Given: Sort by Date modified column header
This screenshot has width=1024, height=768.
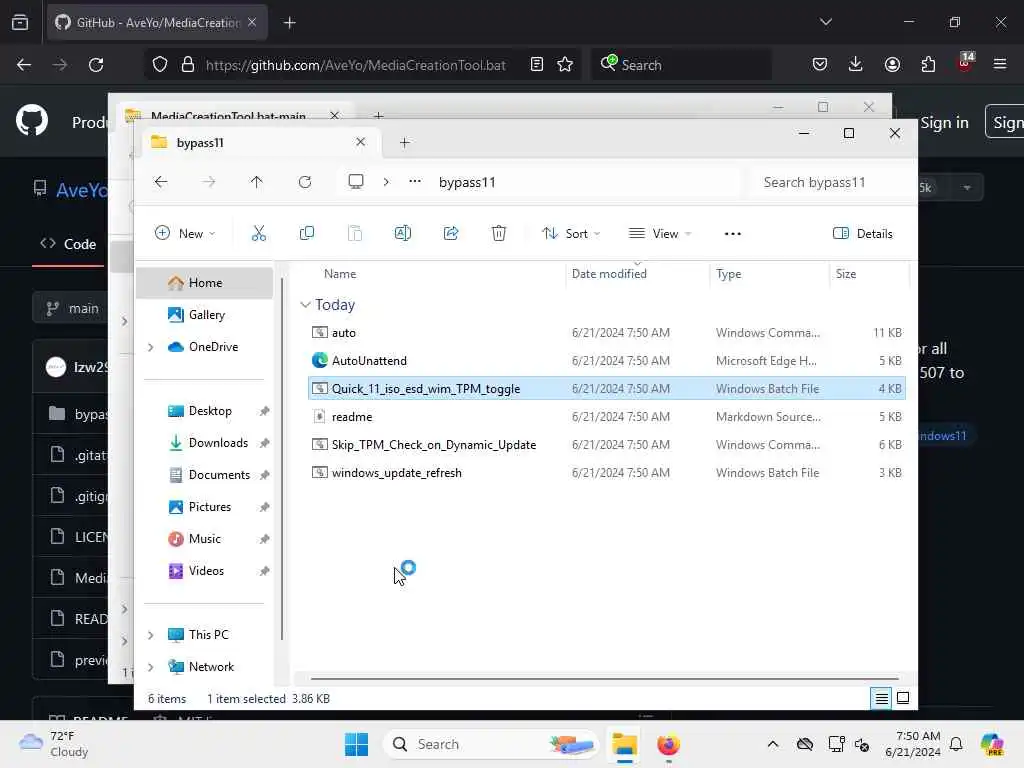Looking at the screenshot, I should pyautogui.click(x=609, y=274).
